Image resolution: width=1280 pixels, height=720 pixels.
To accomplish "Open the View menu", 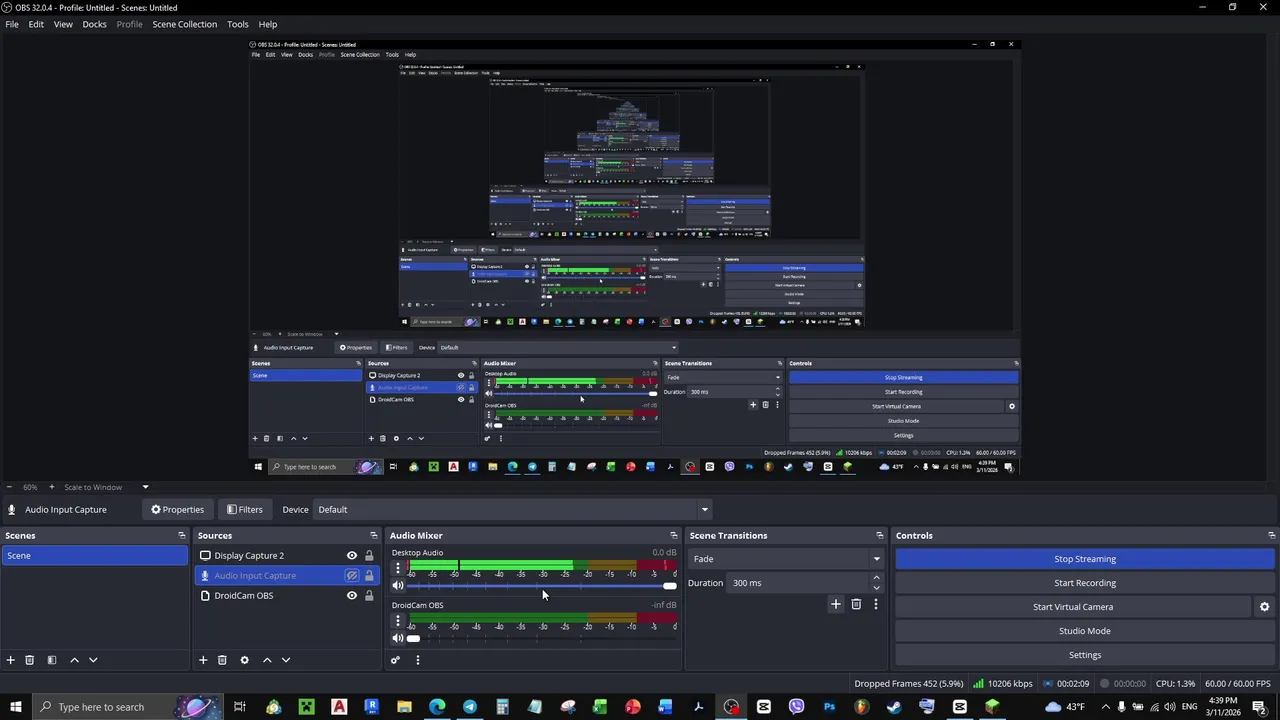I will [x=63, y=24].
